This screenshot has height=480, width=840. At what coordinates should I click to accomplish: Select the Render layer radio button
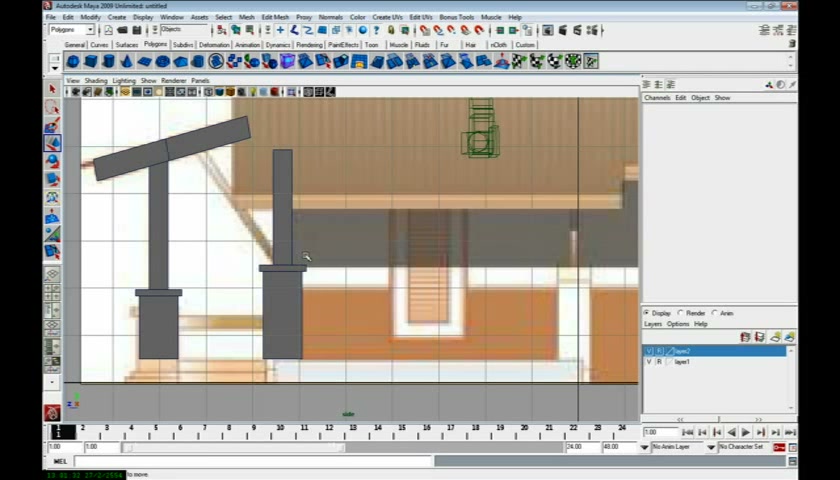click(x=681, y=313)
